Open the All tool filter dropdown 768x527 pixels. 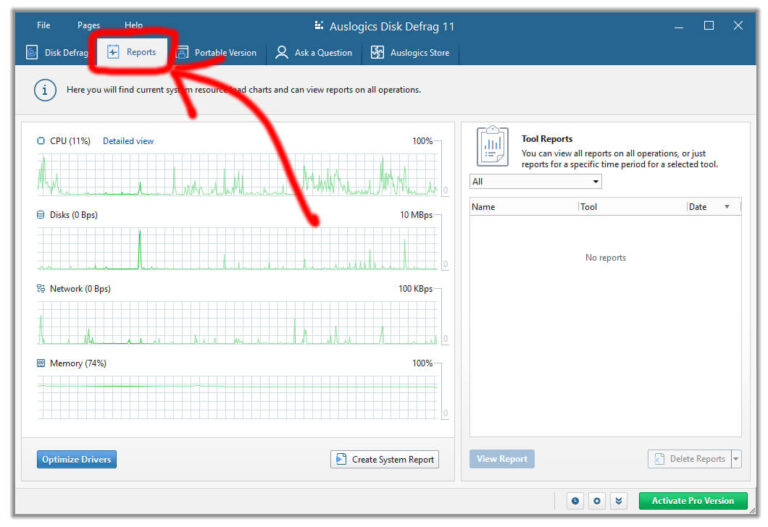[x=535, y=182]
